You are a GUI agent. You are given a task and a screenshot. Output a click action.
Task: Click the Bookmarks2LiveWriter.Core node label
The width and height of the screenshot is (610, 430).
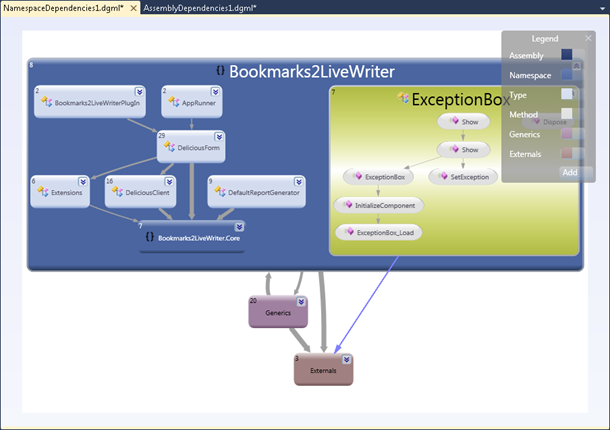[x=199, y=238]
